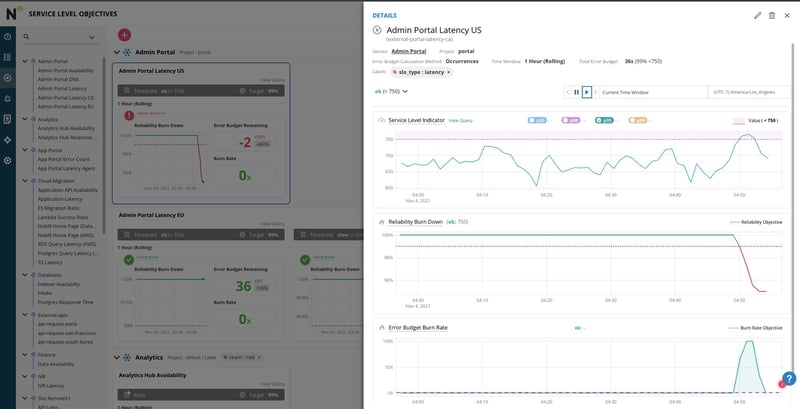The width and height of the screenshot is (800, 409).
Task: Click the service icon next to Analytics group header
Action: coord(127,358)
